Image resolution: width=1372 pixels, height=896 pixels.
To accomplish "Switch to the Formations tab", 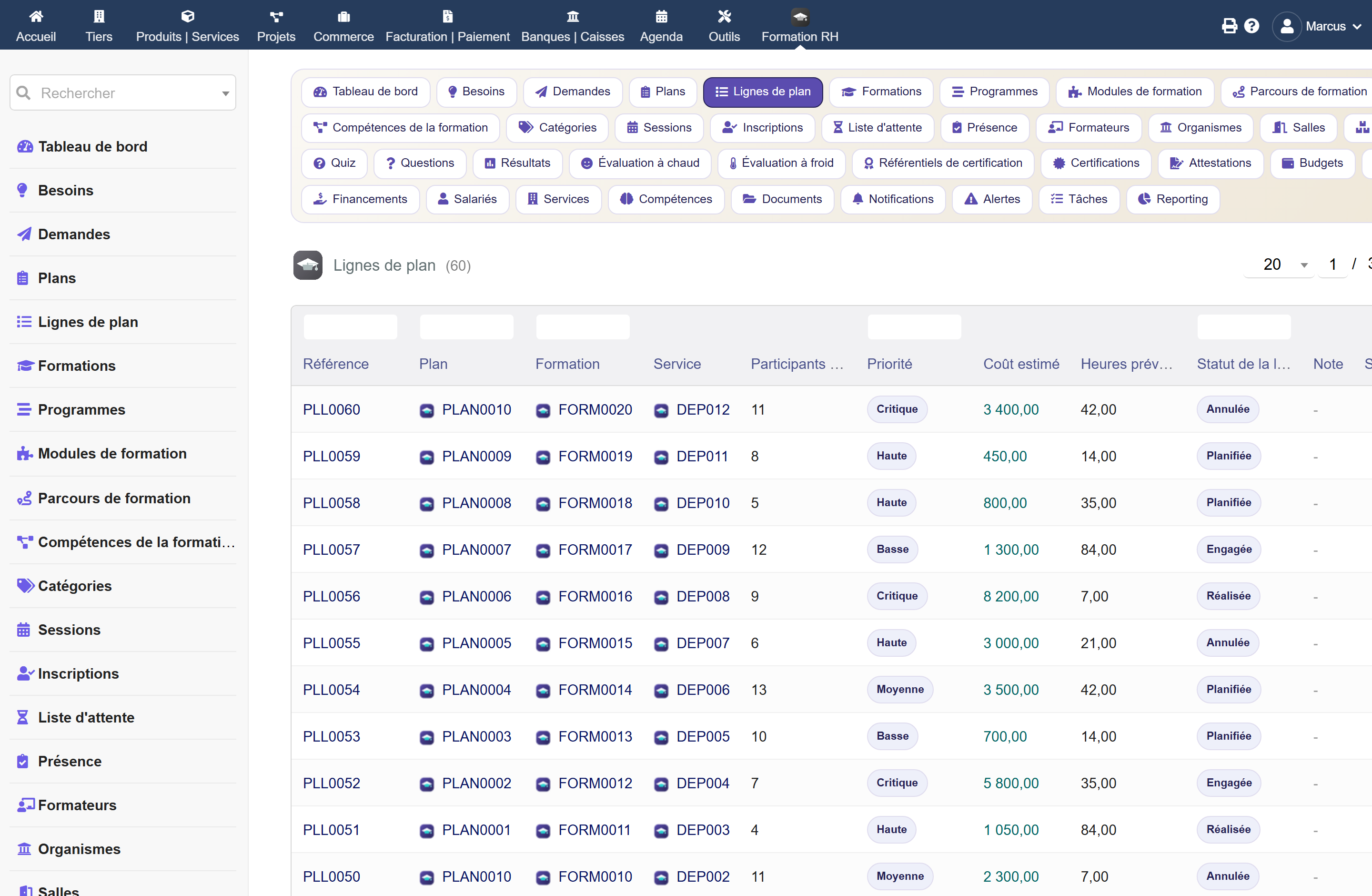I will click(x=881, y=92).
